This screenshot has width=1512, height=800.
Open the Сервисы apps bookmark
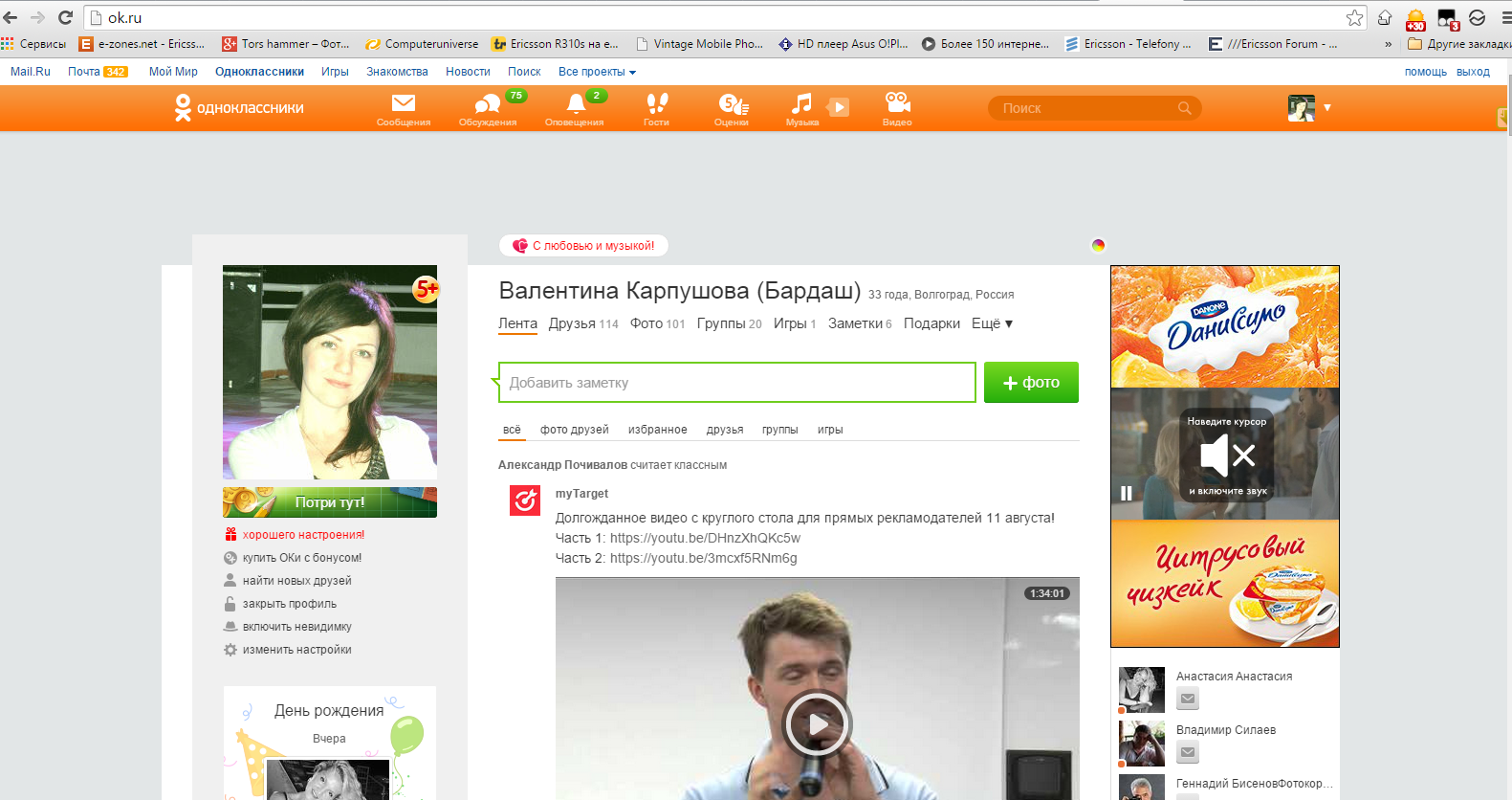coord(34,44)
